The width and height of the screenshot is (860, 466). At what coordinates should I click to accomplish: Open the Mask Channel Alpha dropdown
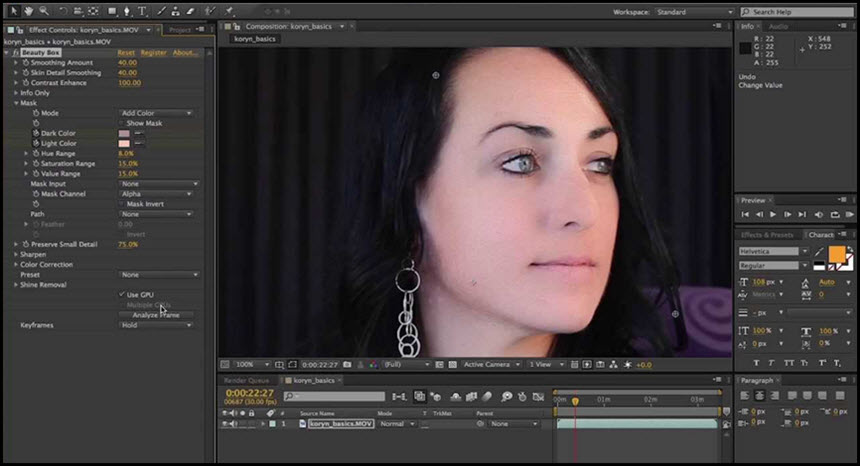click(x=156, y=194)
